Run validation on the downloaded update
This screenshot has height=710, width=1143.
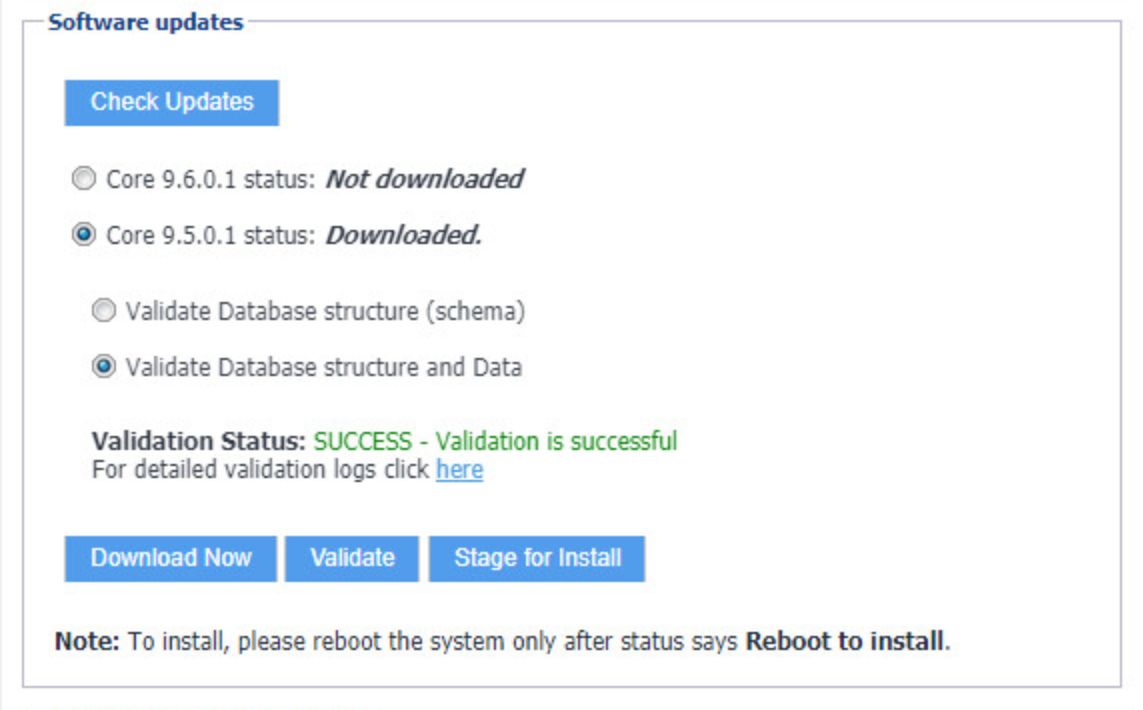tap(352, 558)
